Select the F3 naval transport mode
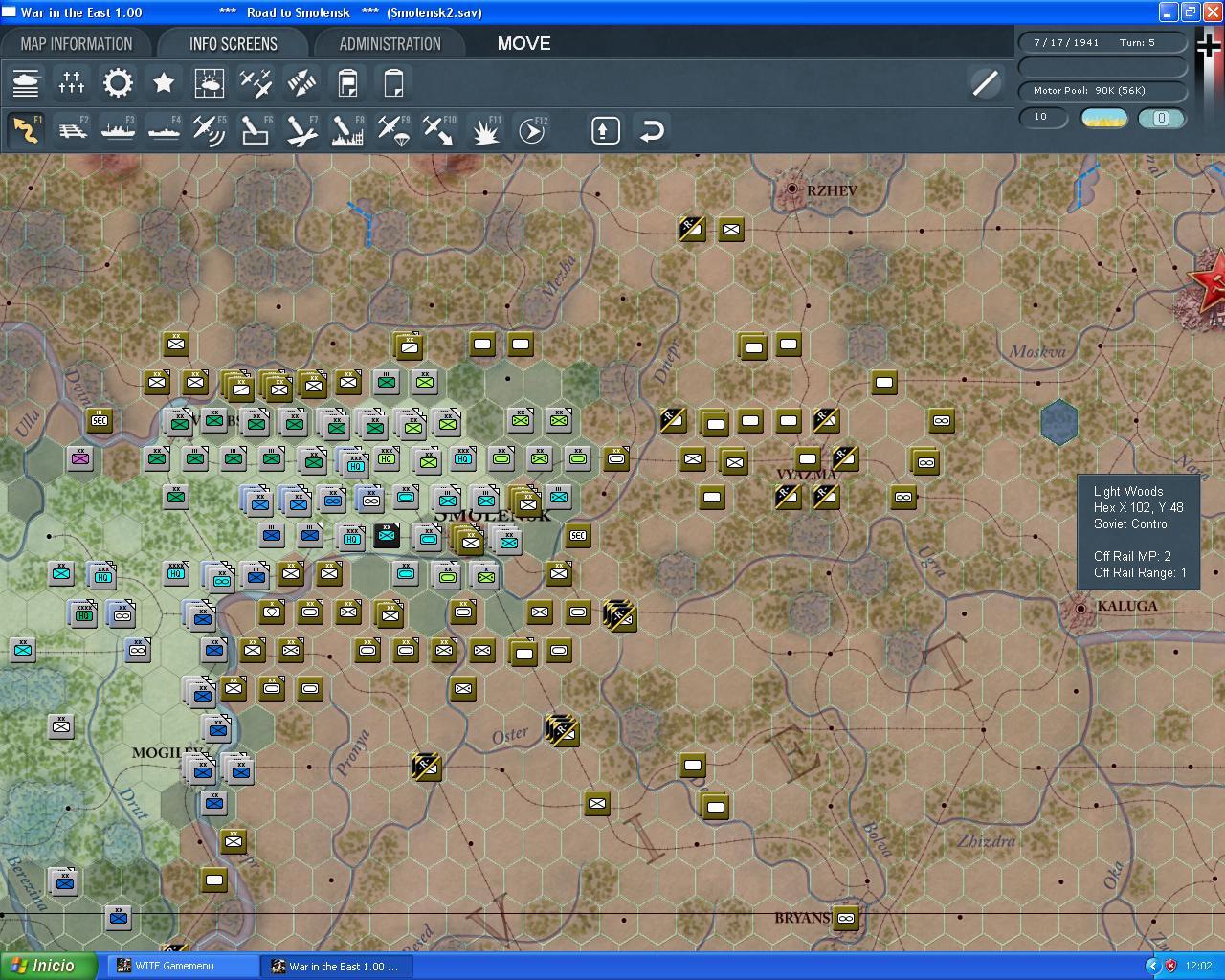The image size is (1225, 980). point(118,130)
